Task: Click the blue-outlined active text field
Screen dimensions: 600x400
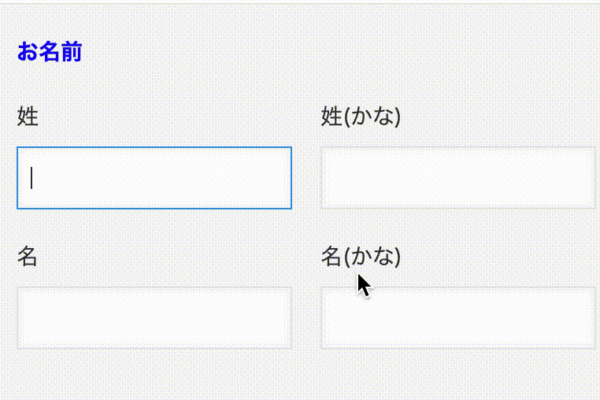Action: click(x=154, y=178)
